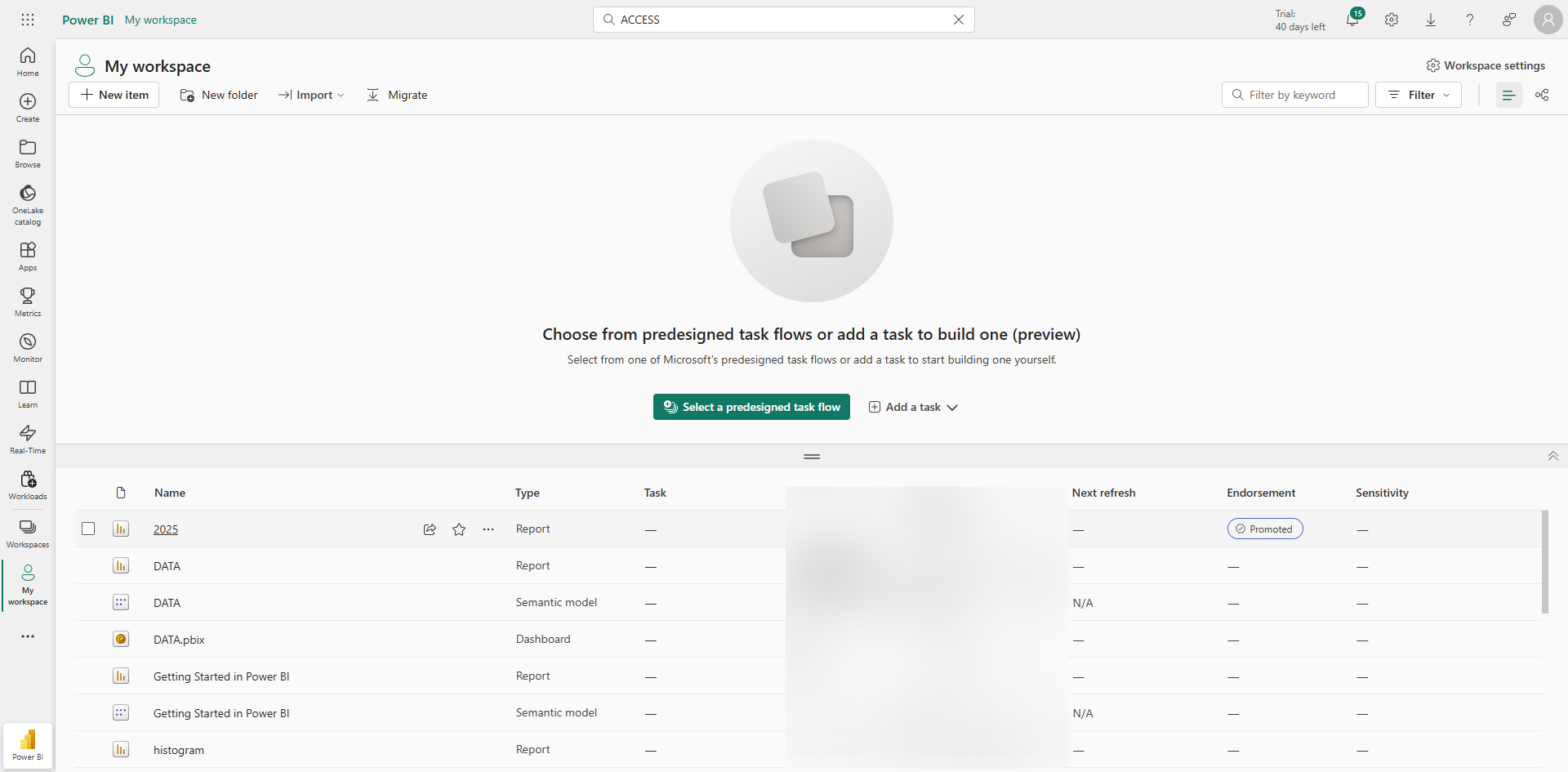
Task: Open the app launcher grid icon
Action: 28,20
